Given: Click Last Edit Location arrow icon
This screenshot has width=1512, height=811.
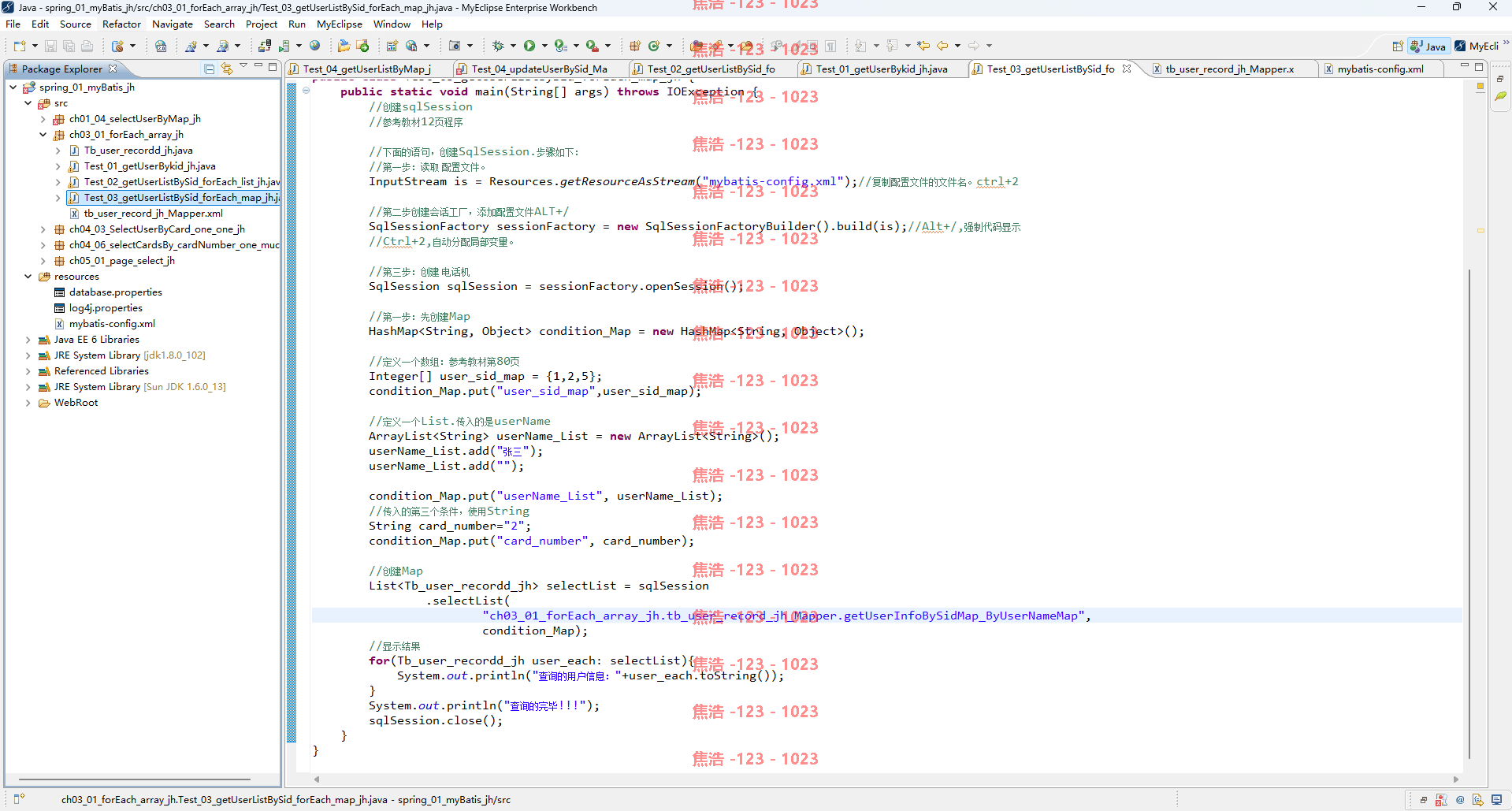Looking at the screenshot, I should (x=923, y=46).
